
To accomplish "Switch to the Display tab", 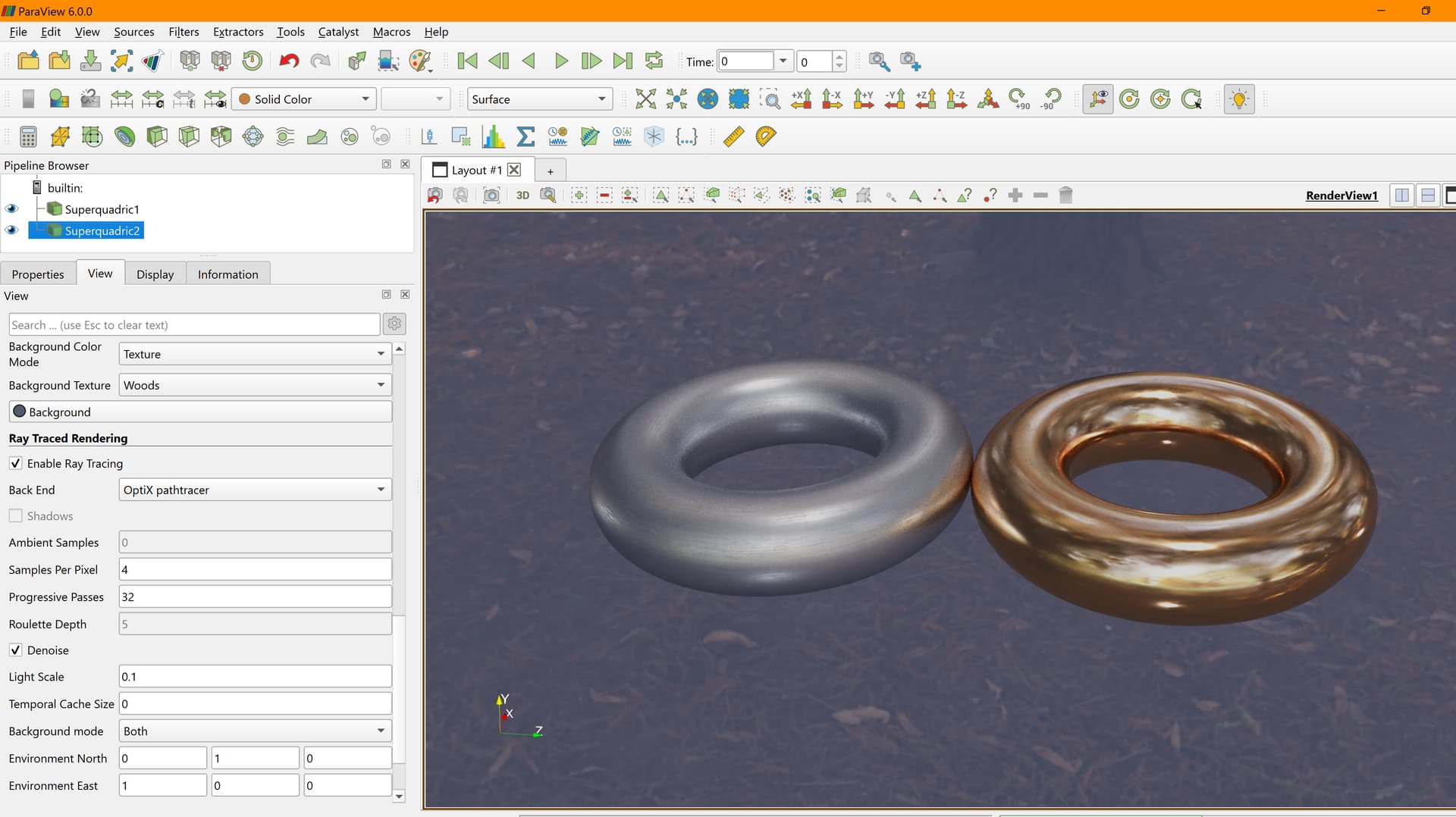I will pos(155,274).
